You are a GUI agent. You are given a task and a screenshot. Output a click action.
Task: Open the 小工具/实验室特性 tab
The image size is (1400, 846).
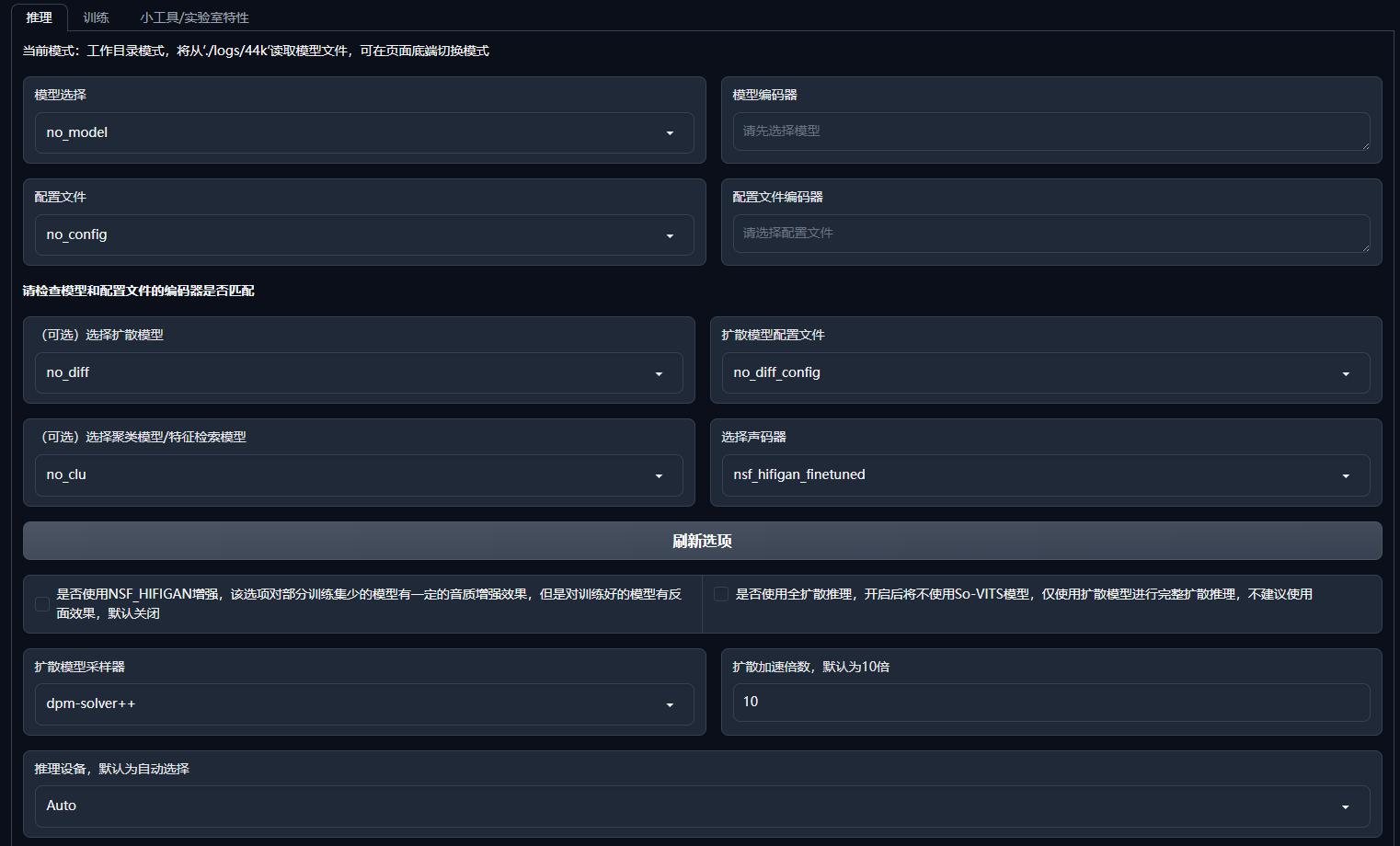pyautogui.click(x=194, y=17)
